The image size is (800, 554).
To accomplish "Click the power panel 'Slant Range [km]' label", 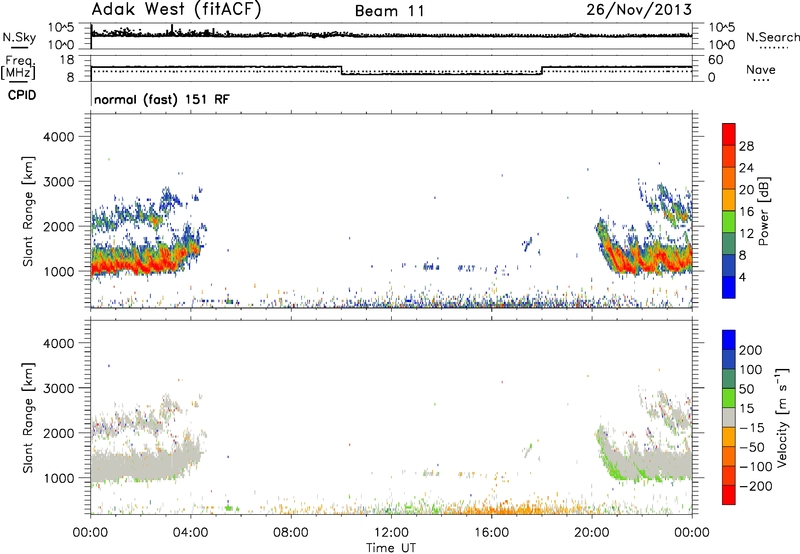I will point(28,211).
